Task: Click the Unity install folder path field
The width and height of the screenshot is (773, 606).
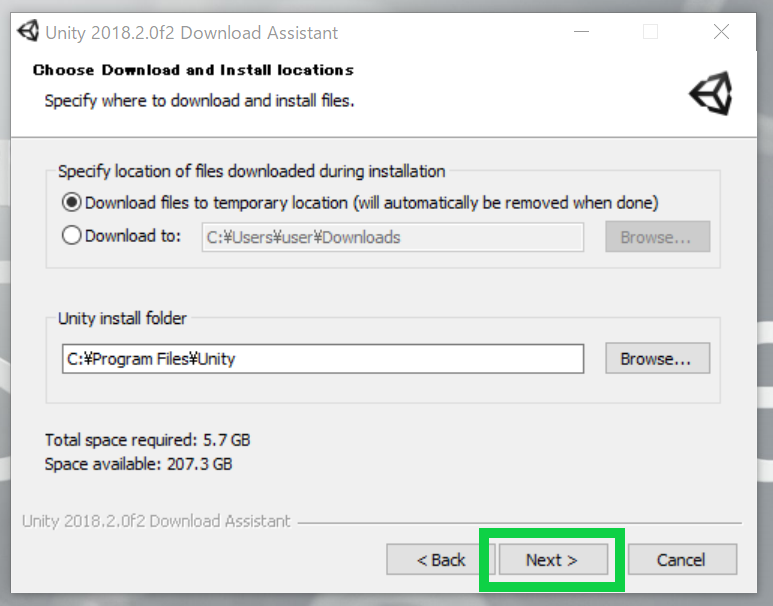Action: [x=322, y=358]
